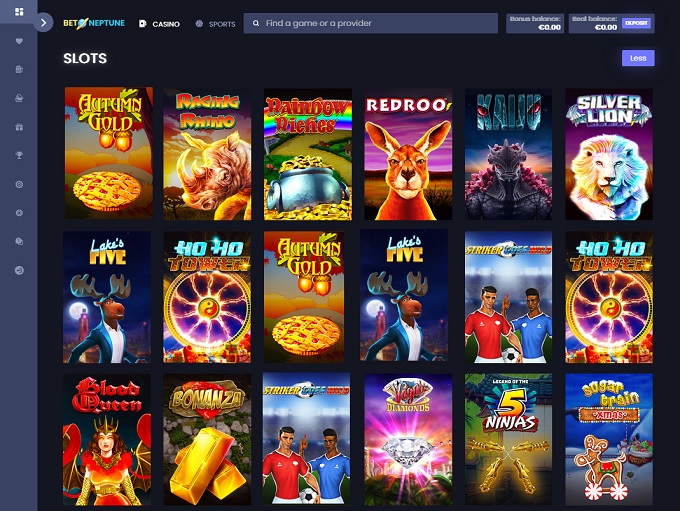Open the Blood Queen slot game
680x511 pixels.
[x=107, y=439]
